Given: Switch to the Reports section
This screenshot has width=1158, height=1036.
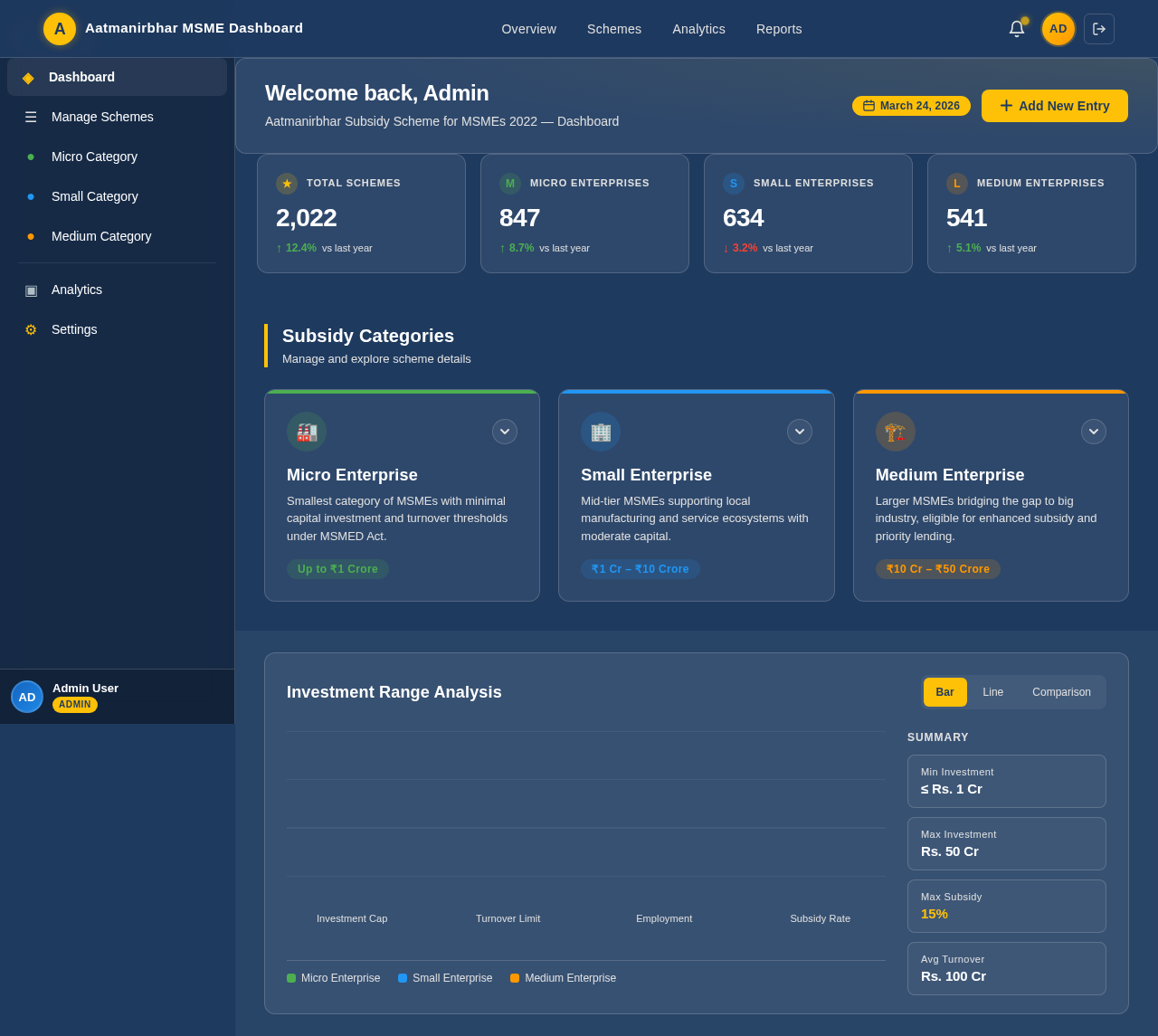Looking at the screenshot, I should 779,28.
